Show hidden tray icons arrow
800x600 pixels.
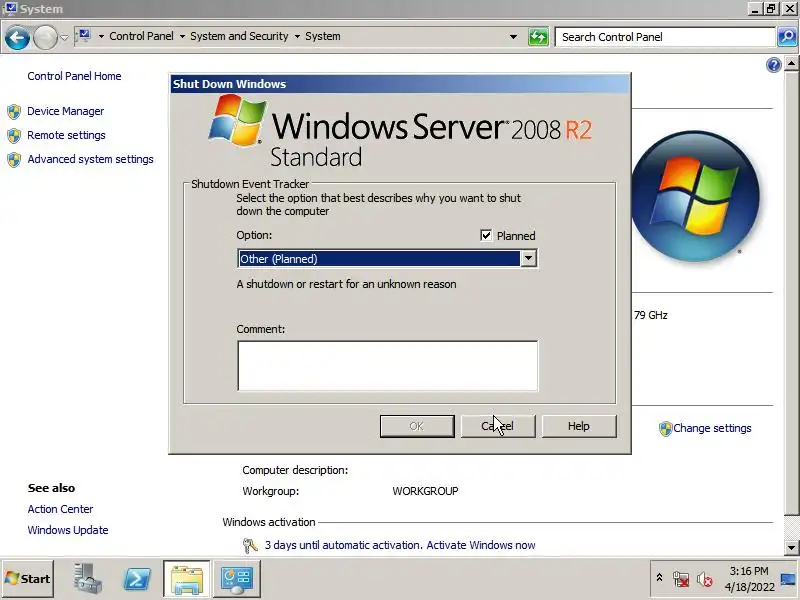tap(659, 578)
